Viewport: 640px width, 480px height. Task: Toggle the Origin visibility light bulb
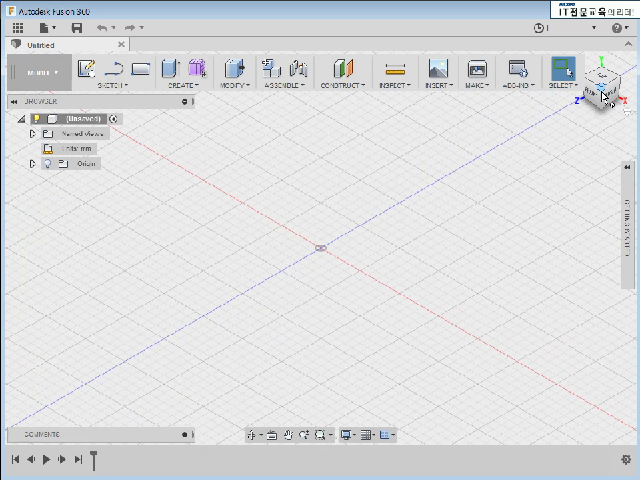tap(48, 164)
